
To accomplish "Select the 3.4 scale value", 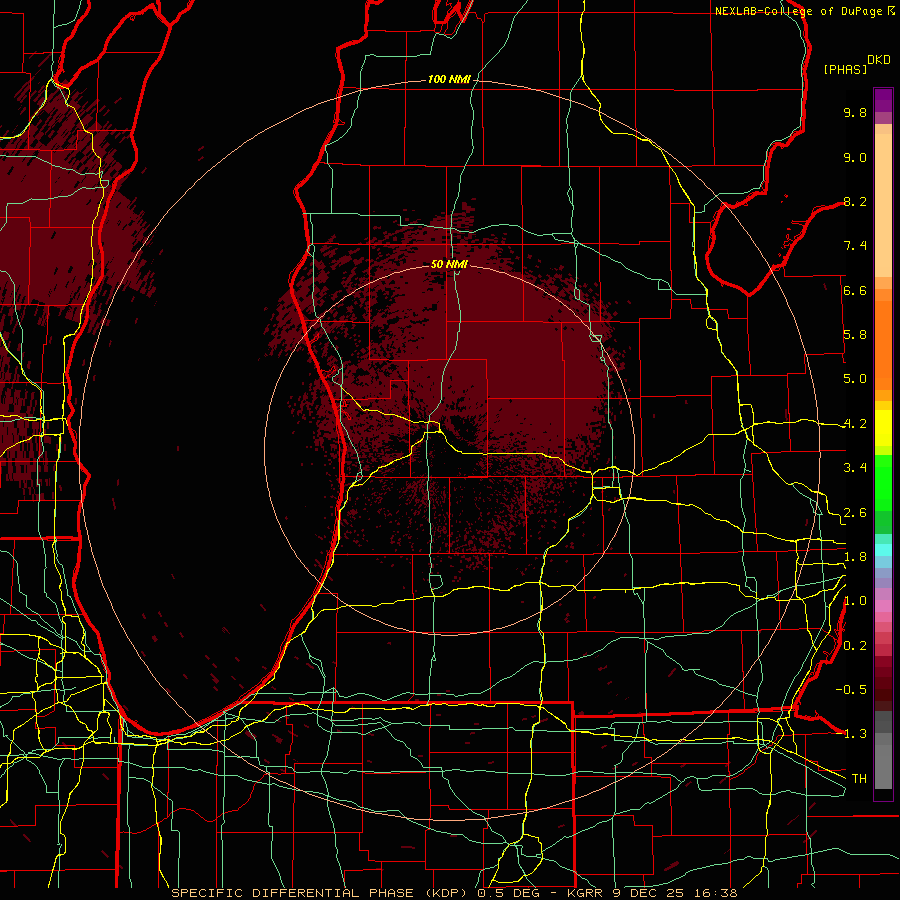I will point(855,468).
